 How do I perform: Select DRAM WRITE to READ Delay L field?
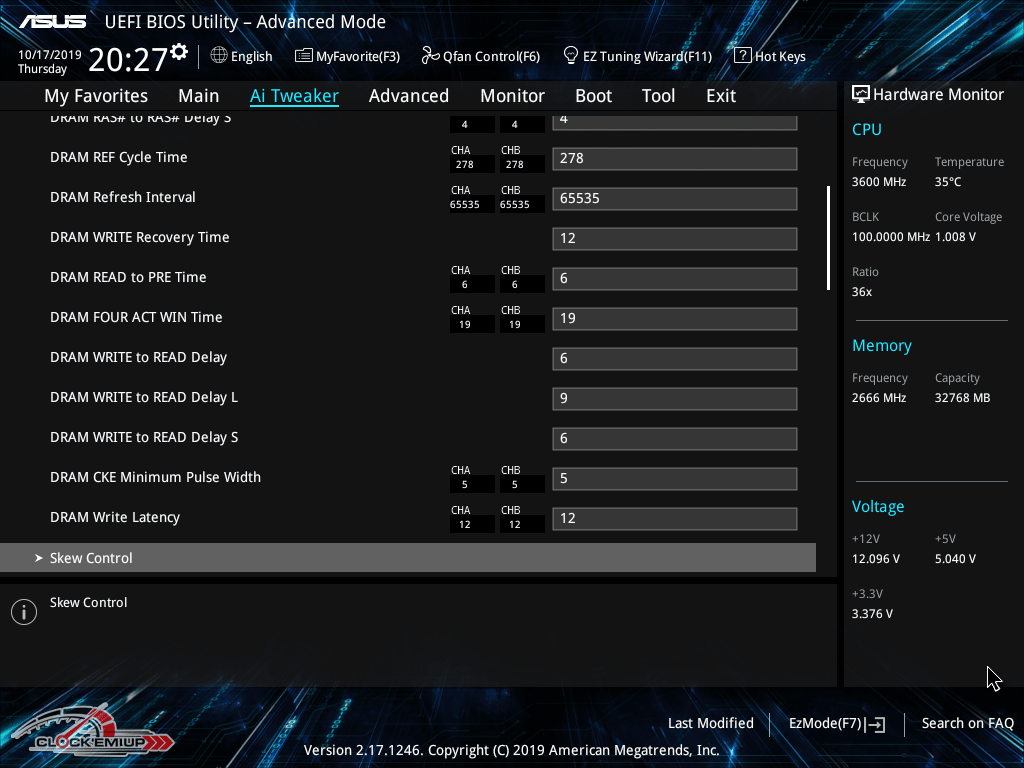(x=674, y=398)
